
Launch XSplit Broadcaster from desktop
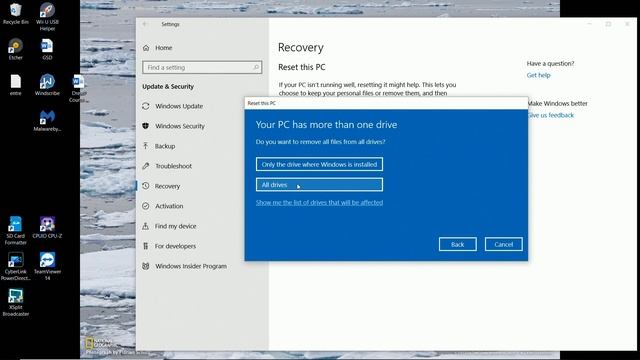(16, 302)
